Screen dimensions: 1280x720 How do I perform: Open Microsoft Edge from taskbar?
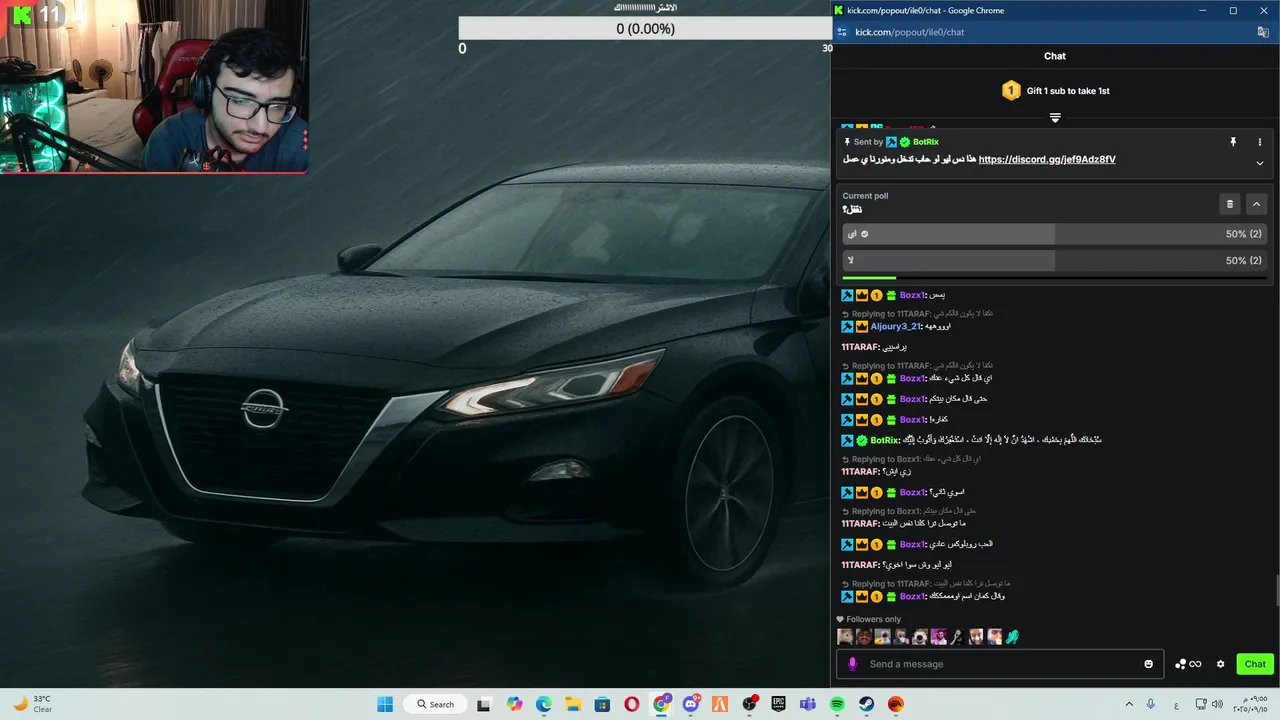543,704
